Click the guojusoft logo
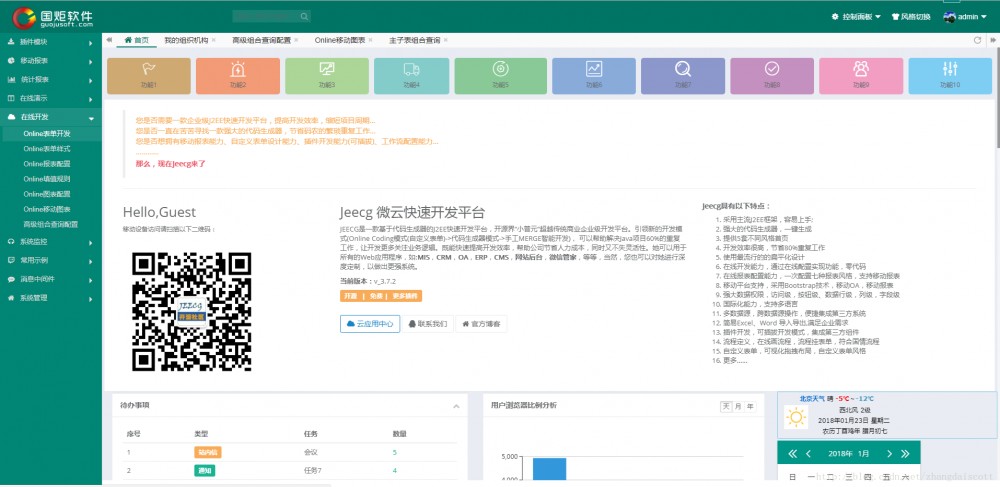 click(x=54, y=17)
